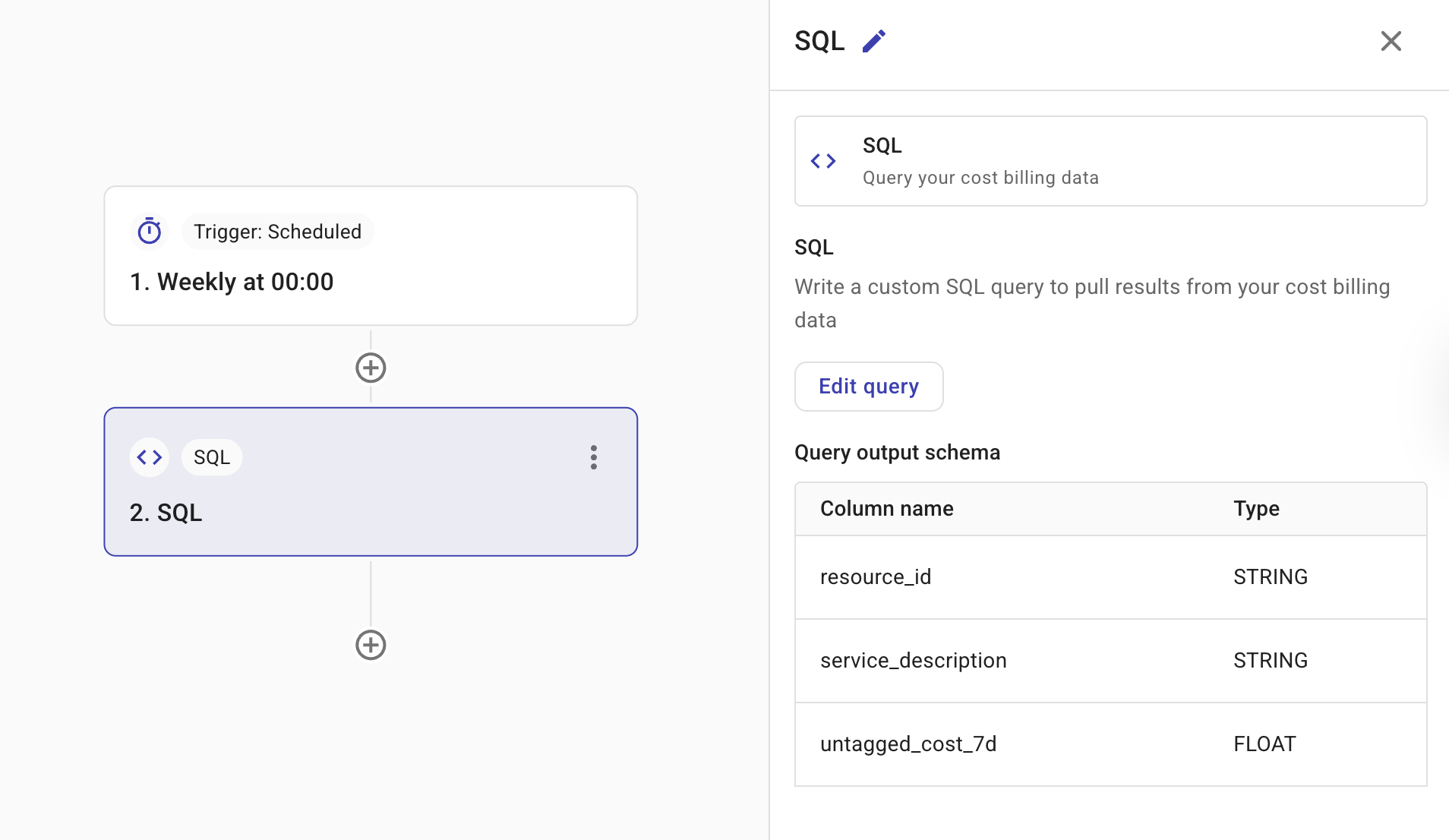Click the code icon in the SQL panel header

click(x=823, y=160)
